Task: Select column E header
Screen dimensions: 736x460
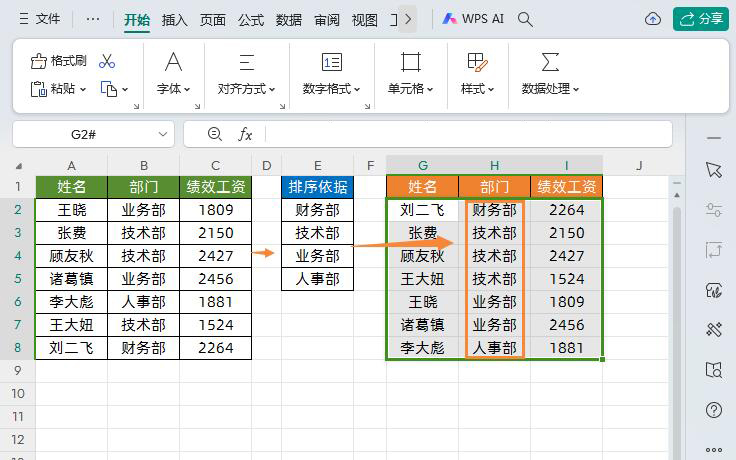Action: (318, 166)
